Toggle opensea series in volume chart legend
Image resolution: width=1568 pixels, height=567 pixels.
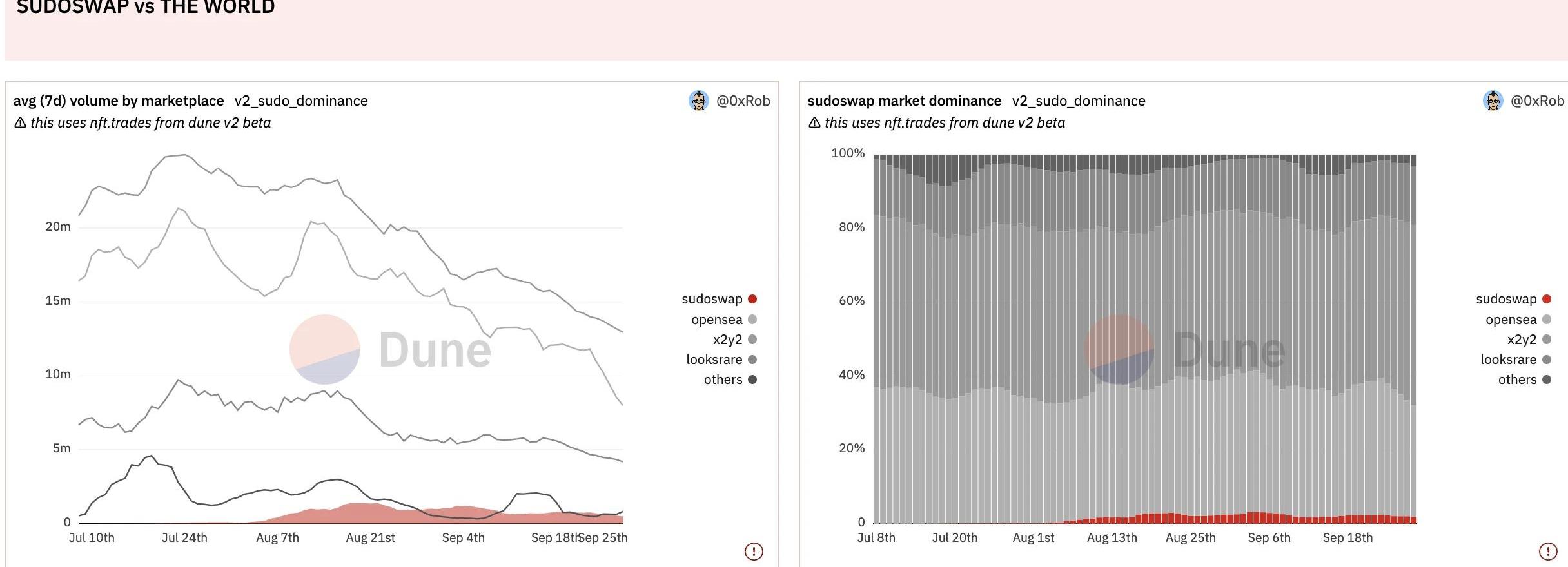724,320
